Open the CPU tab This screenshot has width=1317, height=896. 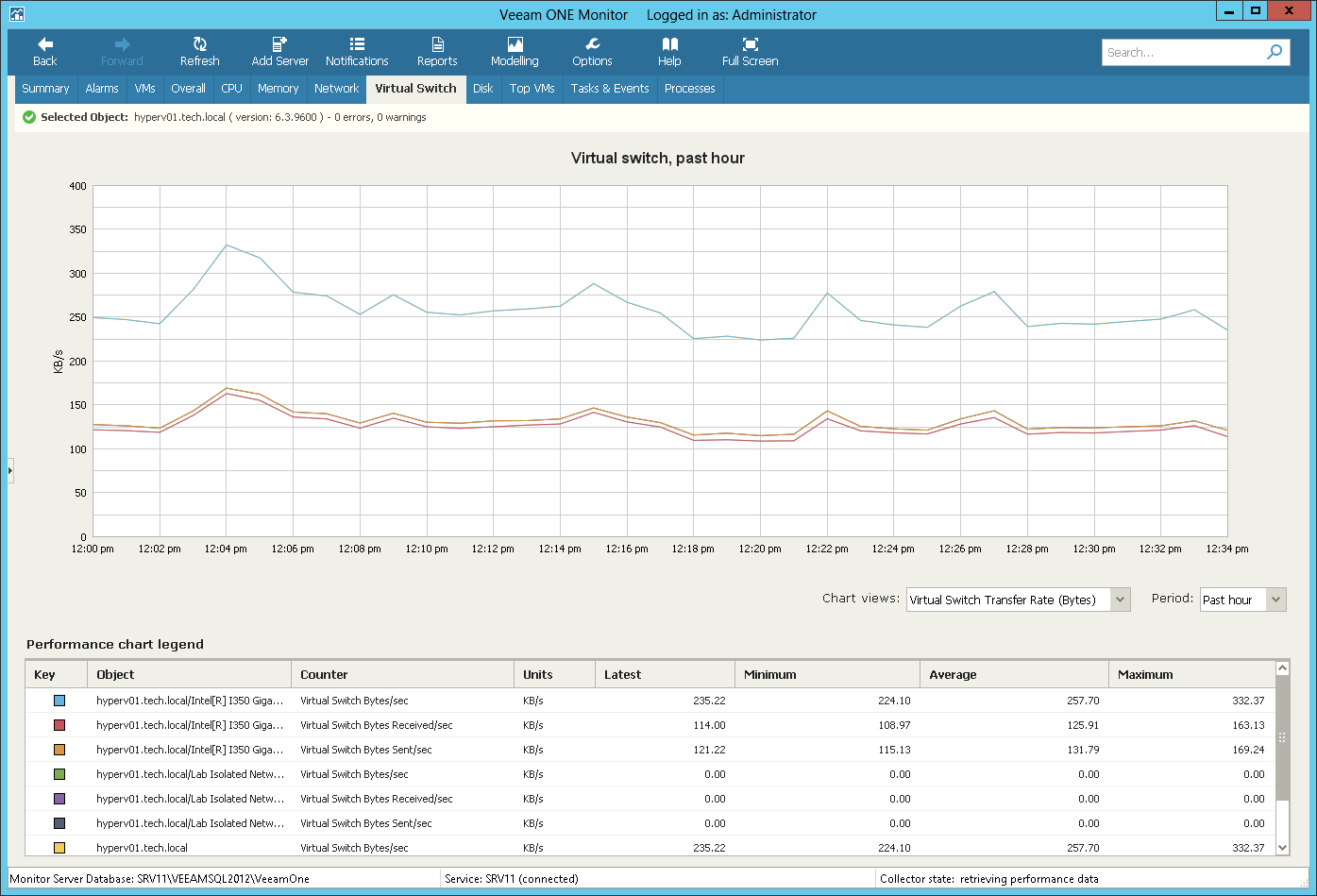pyautogui.click(x=231, y=89)
